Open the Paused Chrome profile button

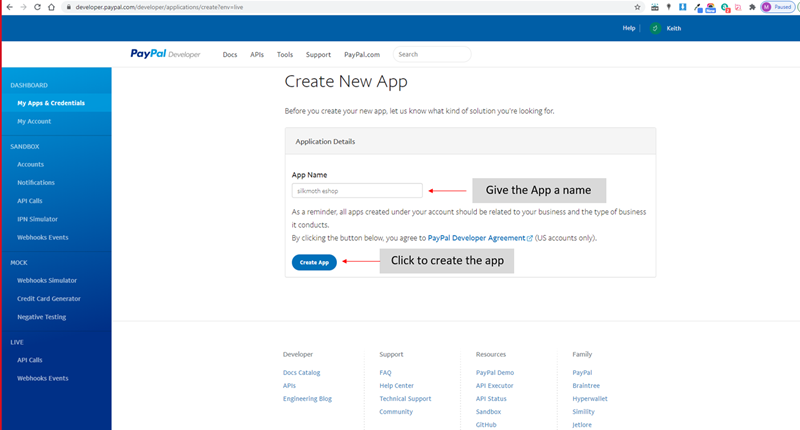778,7
